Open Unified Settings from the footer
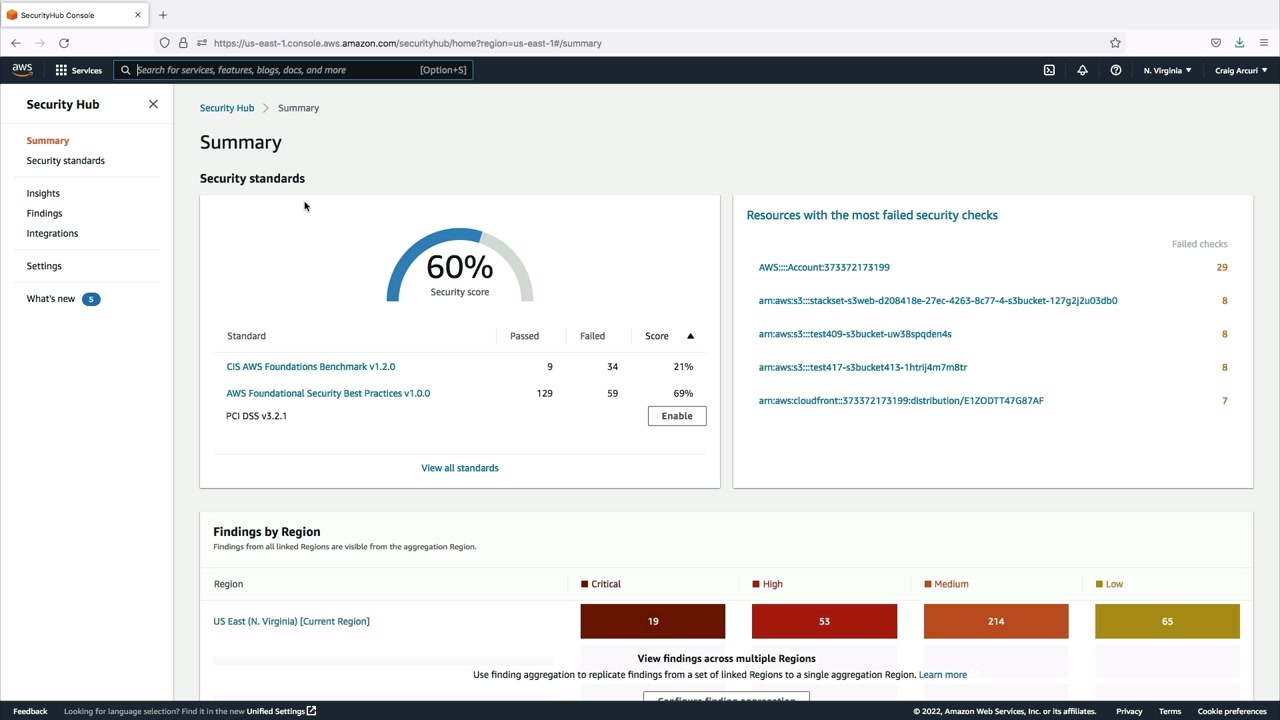Viewport: 1280px width, 720px height. coord(276,711)
